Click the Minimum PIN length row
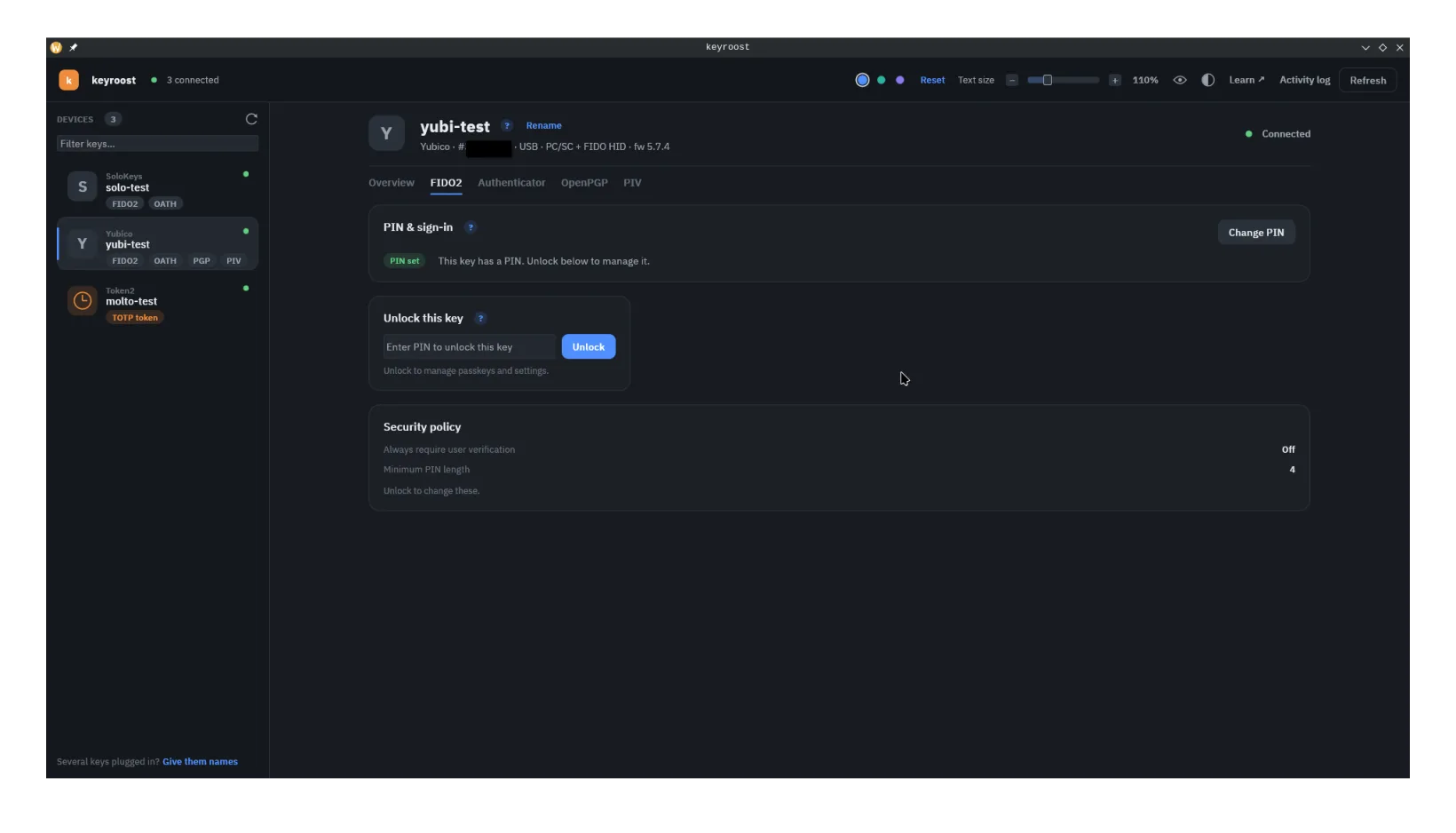The width and height of the screenshot is (1456, 833). pos(839,470)
